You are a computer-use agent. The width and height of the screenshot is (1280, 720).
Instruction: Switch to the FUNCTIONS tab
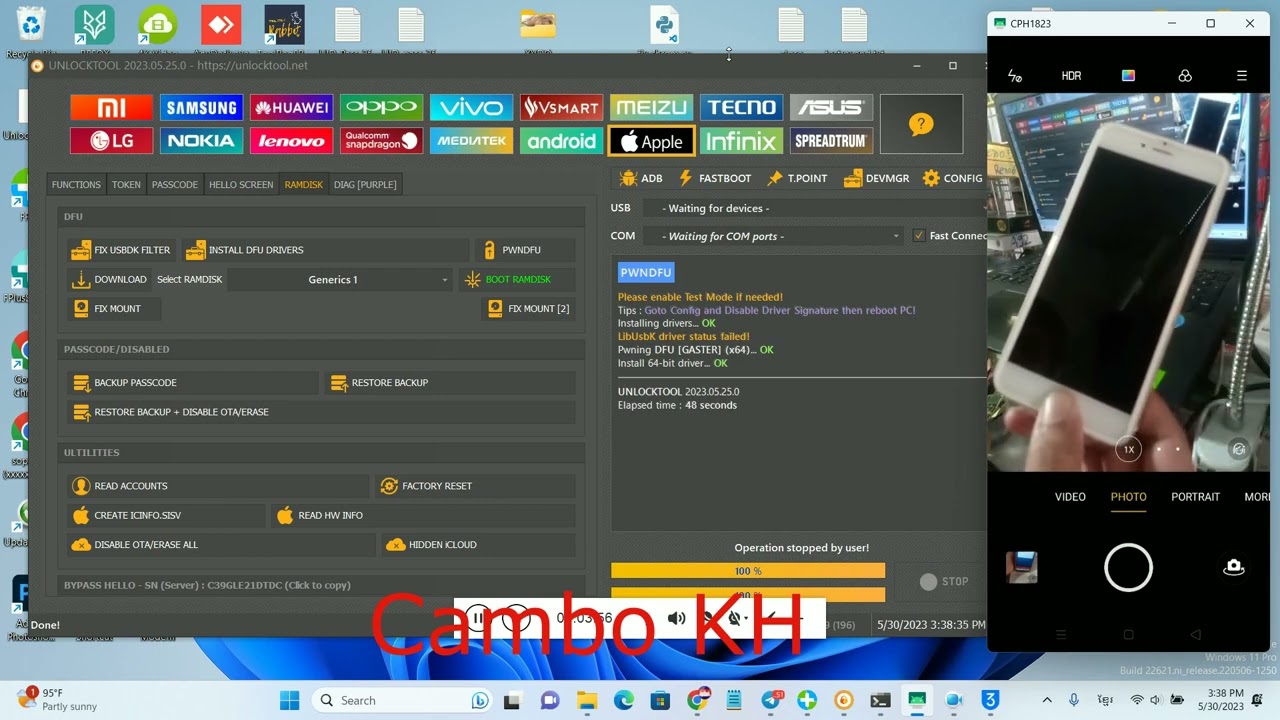tap(76, 184)
